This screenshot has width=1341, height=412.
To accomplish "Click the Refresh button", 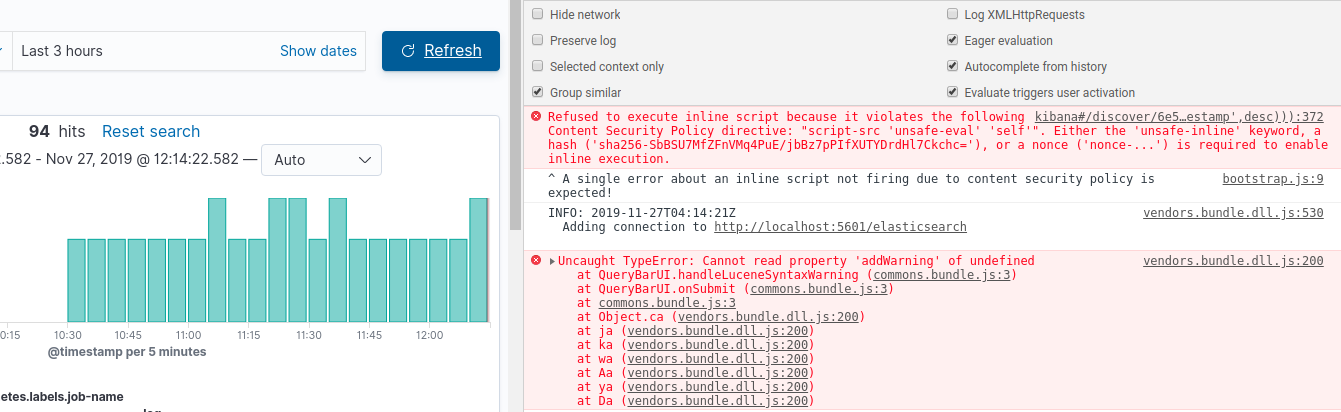I will tap(440, 51).
